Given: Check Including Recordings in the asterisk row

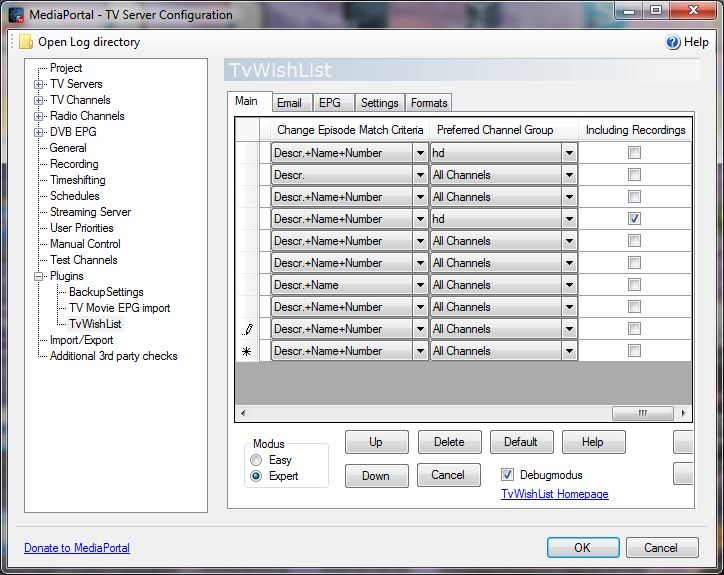Looking at the screenshot, I should tap(634, 351).
